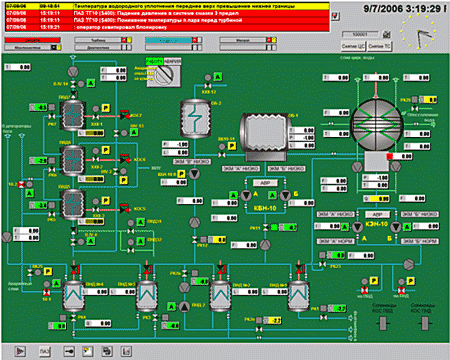Click the yellow P mode indicator near ПВД7
The width and height of the screenshot is (450, 360).
105,108
